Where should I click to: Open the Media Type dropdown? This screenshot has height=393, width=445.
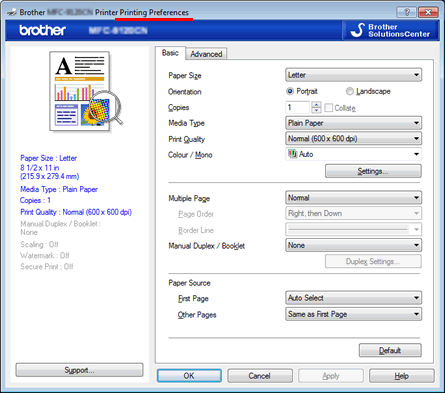353,123
